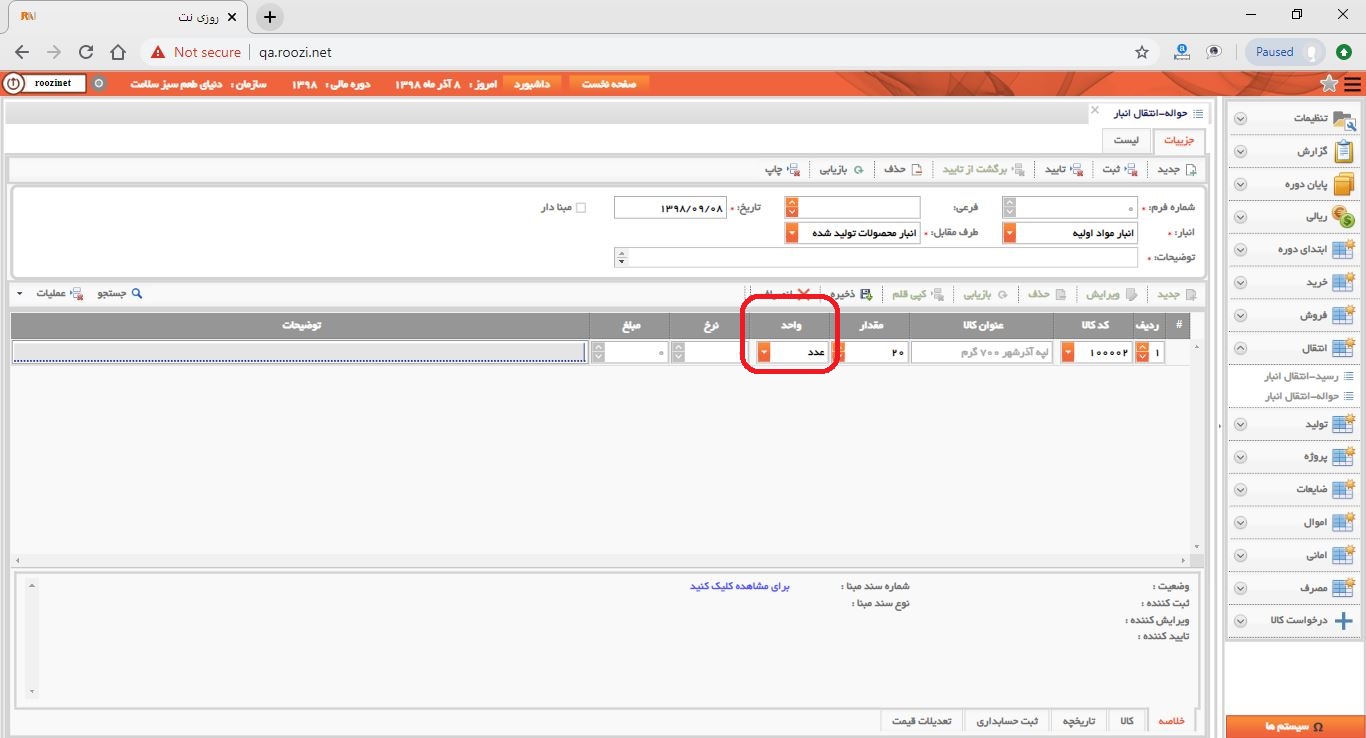Open the تاریخچه bottom tab
Screen dimensions: 1366x738
pos(1078,721)
